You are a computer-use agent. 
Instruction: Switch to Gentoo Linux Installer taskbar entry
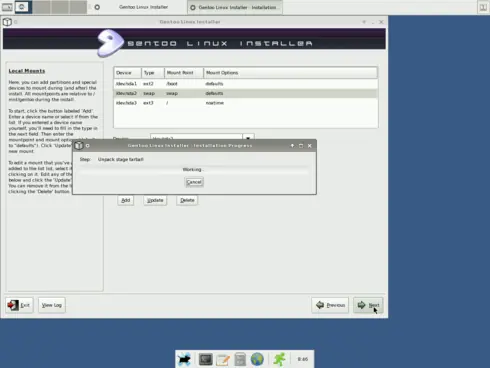pos(139,7)
